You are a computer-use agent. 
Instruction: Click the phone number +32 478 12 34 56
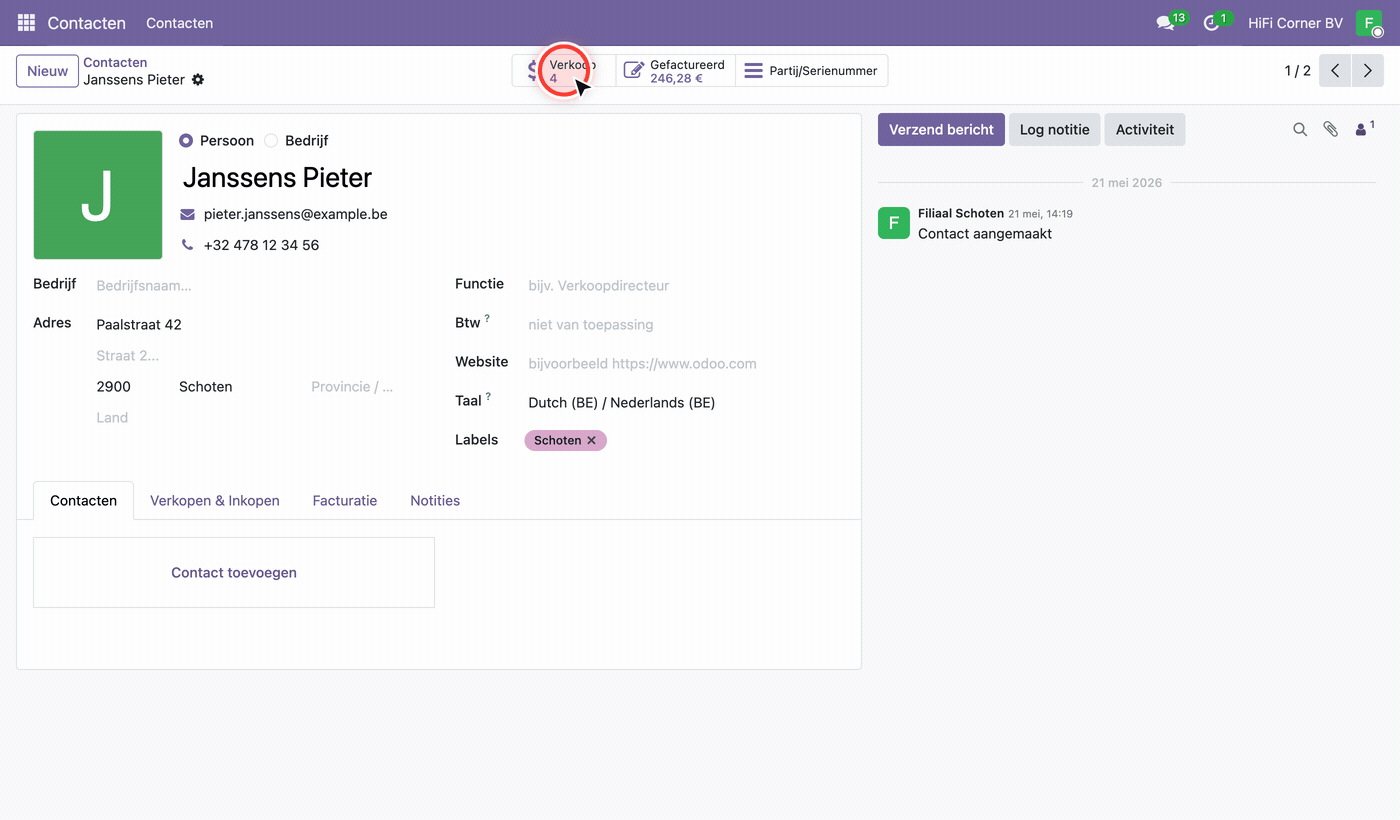coord(261,245)
